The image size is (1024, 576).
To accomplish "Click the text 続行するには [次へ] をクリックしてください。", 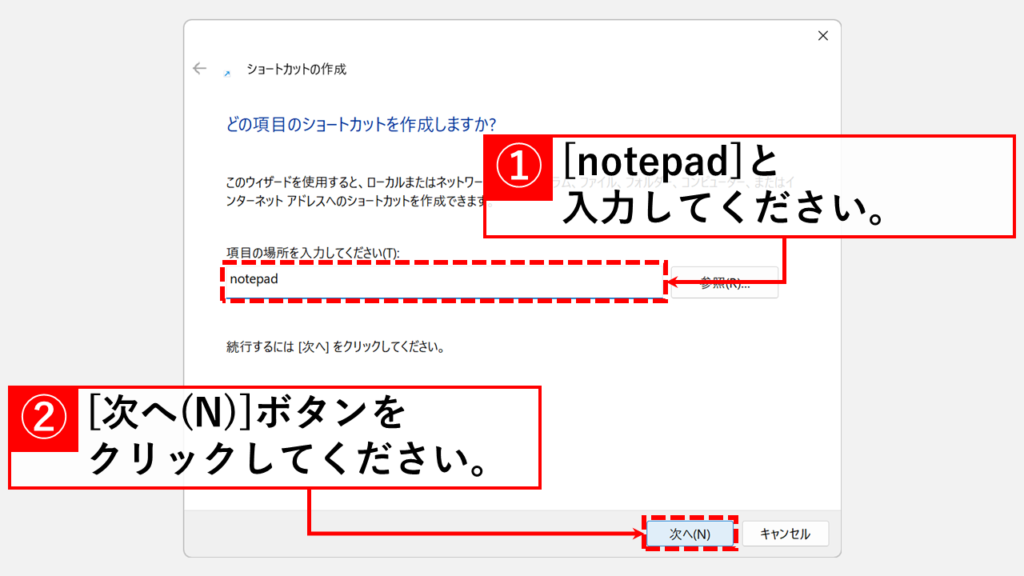I will [x=336, y=347].
